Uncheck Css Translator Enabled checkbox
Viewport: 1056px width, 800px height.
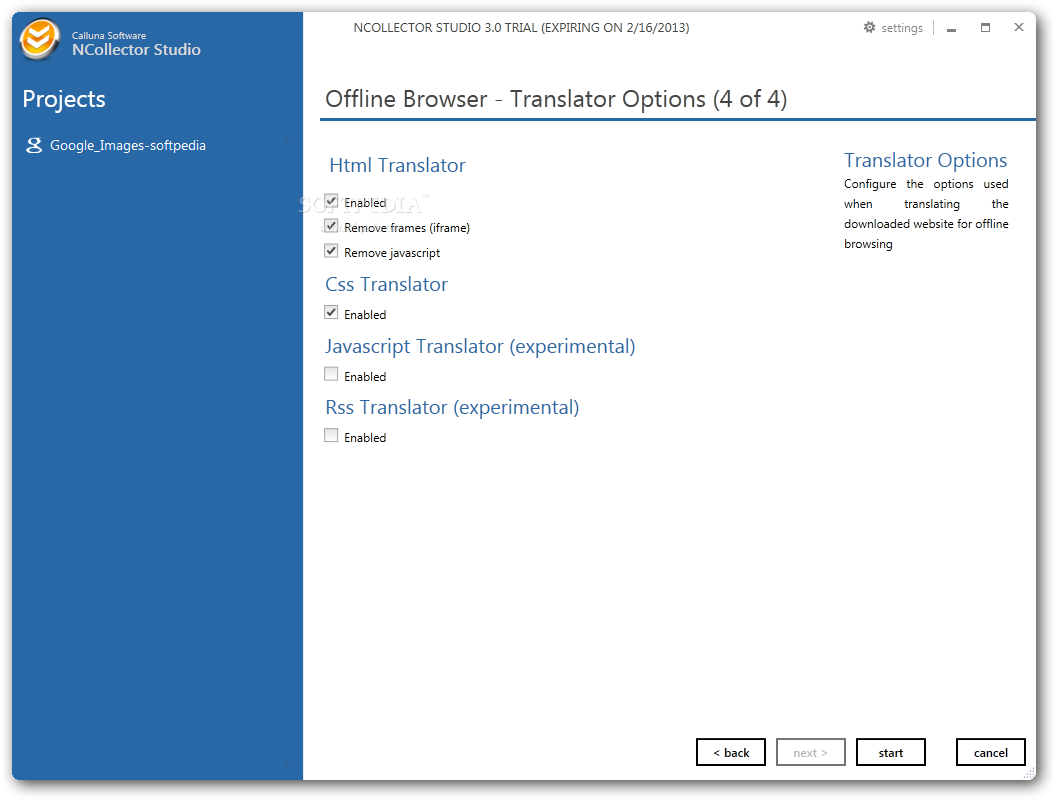pyautogui.click(x=331, y=312)
